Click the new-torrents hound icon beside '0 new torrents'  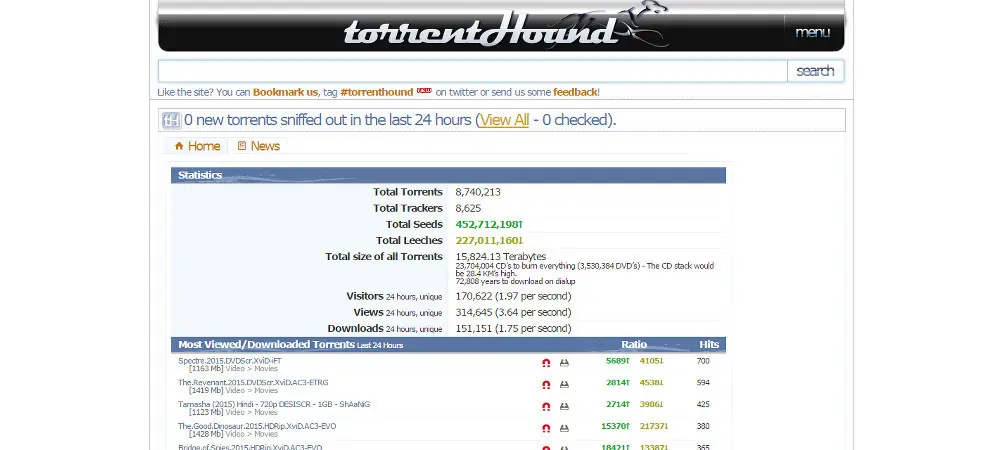171,120
